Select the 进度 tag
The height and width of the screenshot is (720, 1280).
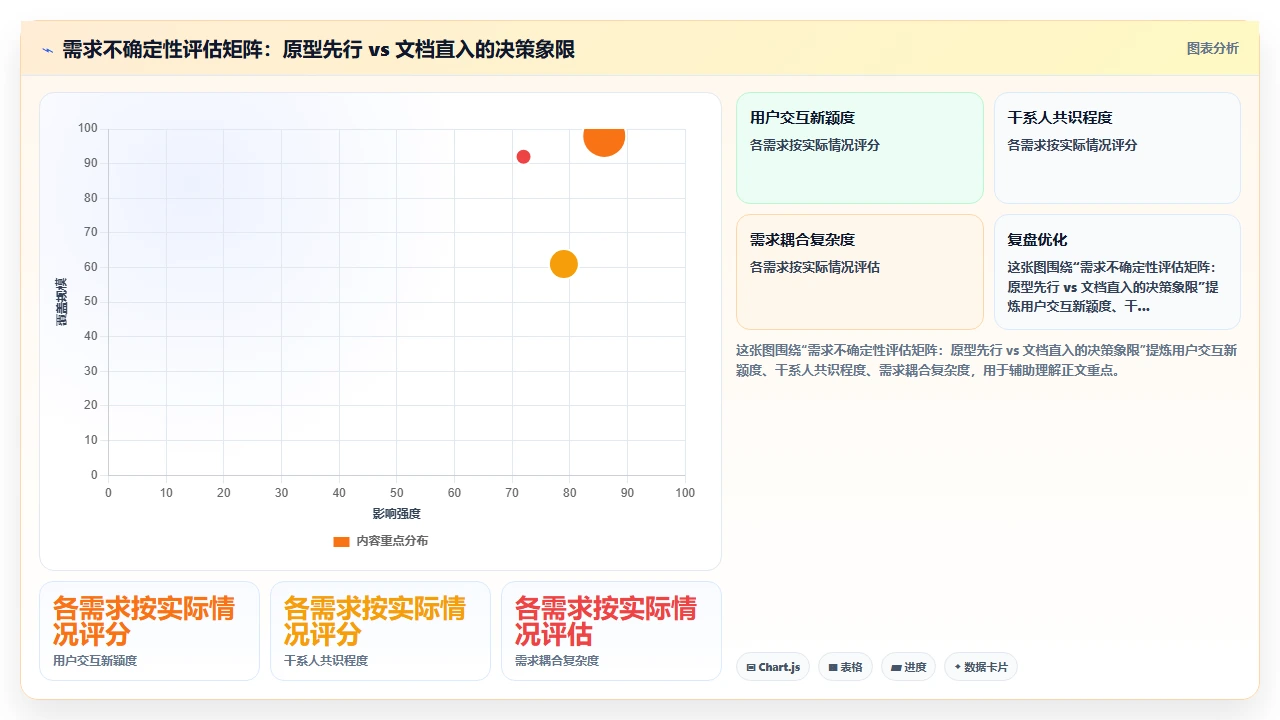click(x=908, y=667)
